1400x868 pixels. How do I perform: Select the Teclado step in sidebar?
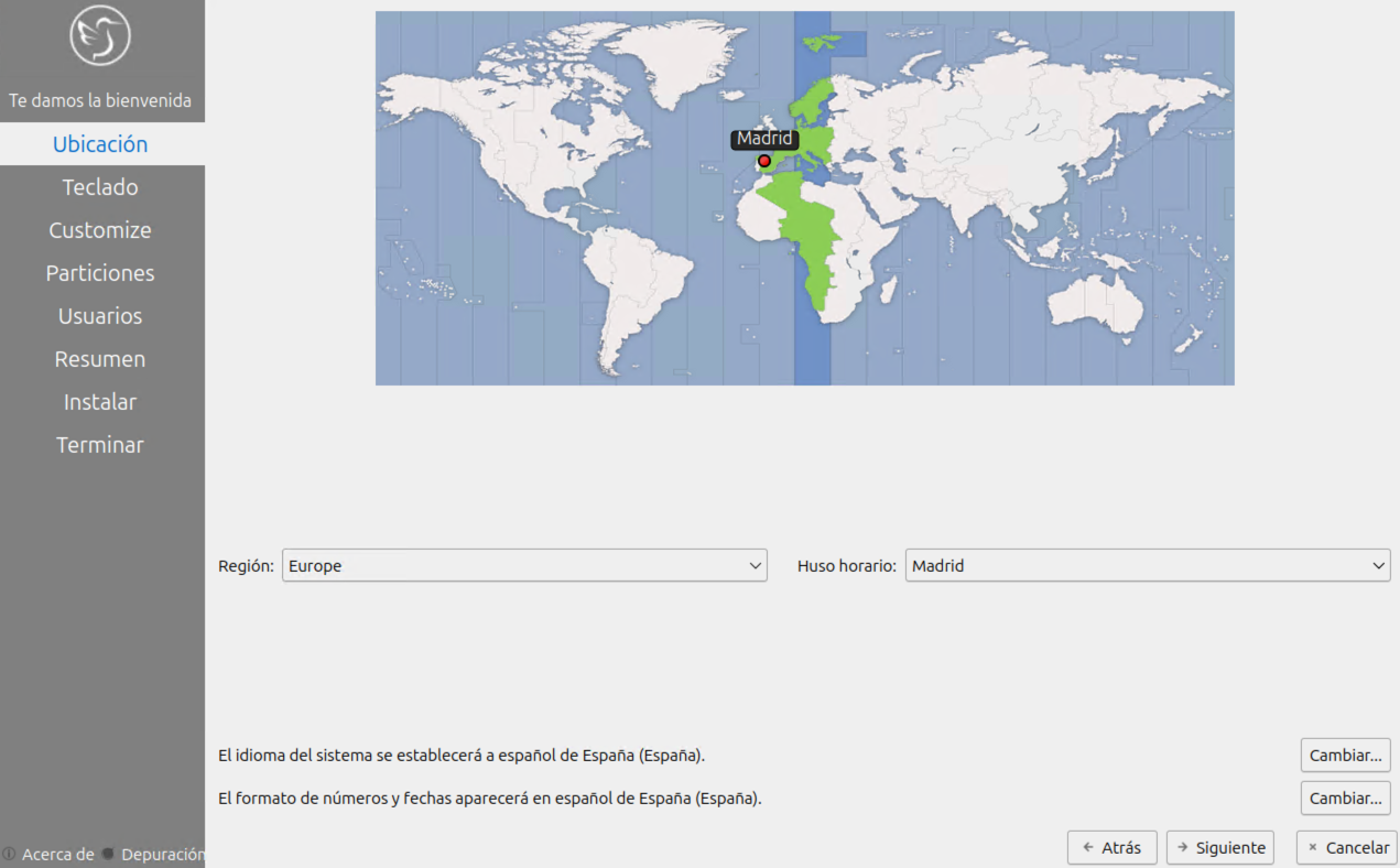tap(102, 187)
